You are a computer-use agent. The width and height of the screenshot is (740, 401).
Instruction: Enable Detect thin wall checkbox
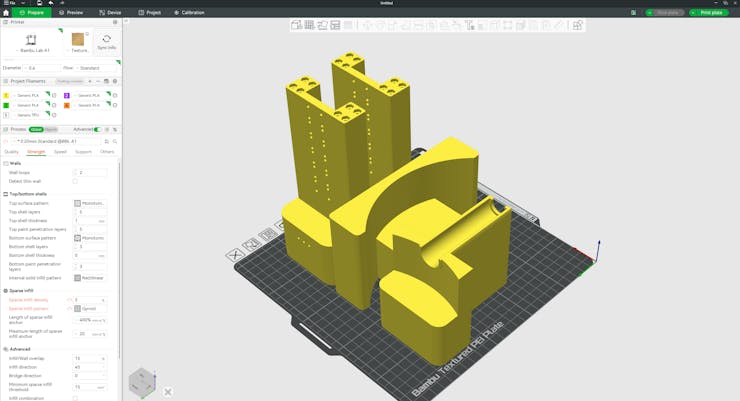(x=75, y=181)
